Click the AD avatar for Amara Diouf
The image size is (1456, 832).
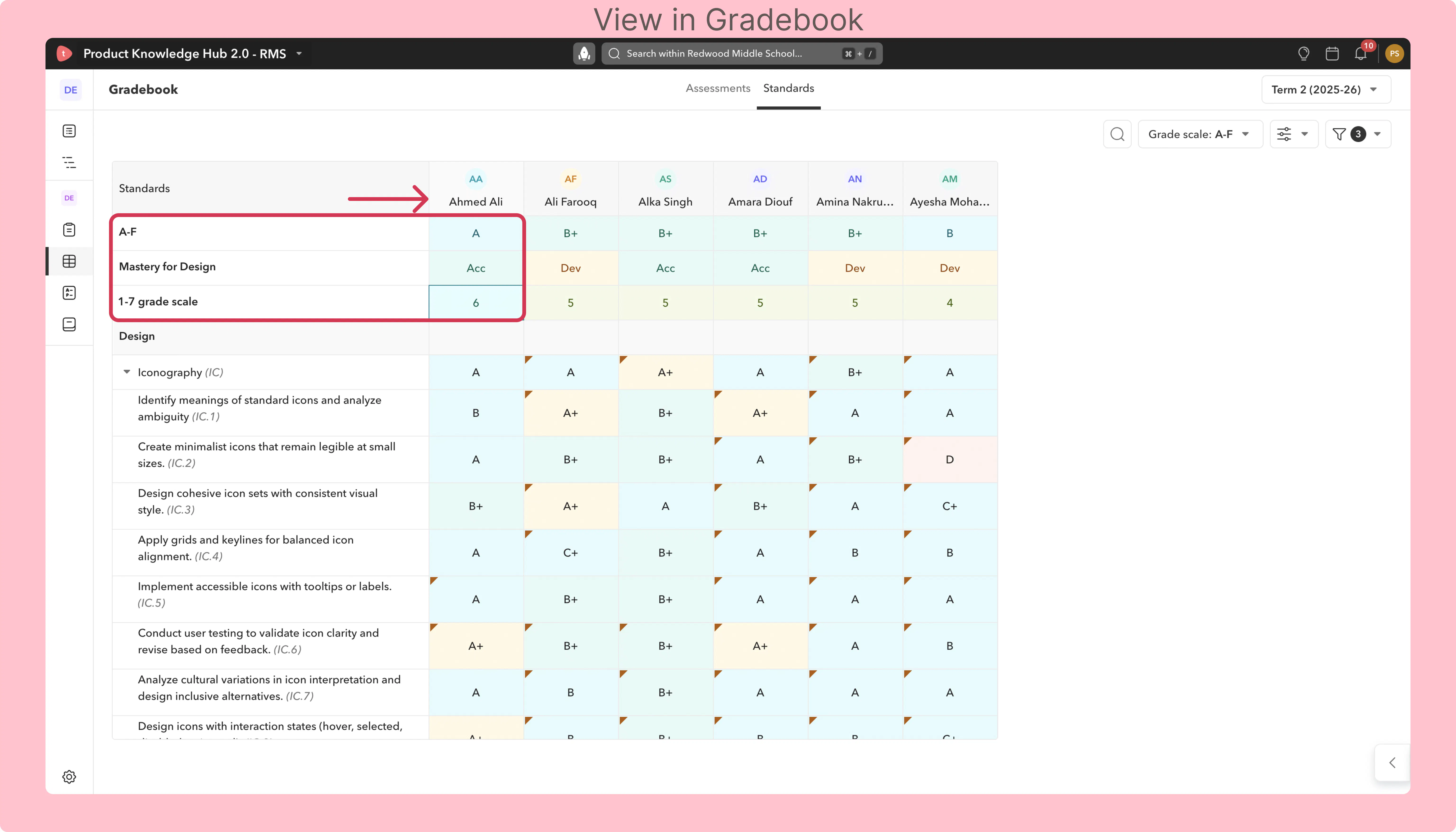tap(760, 179)
